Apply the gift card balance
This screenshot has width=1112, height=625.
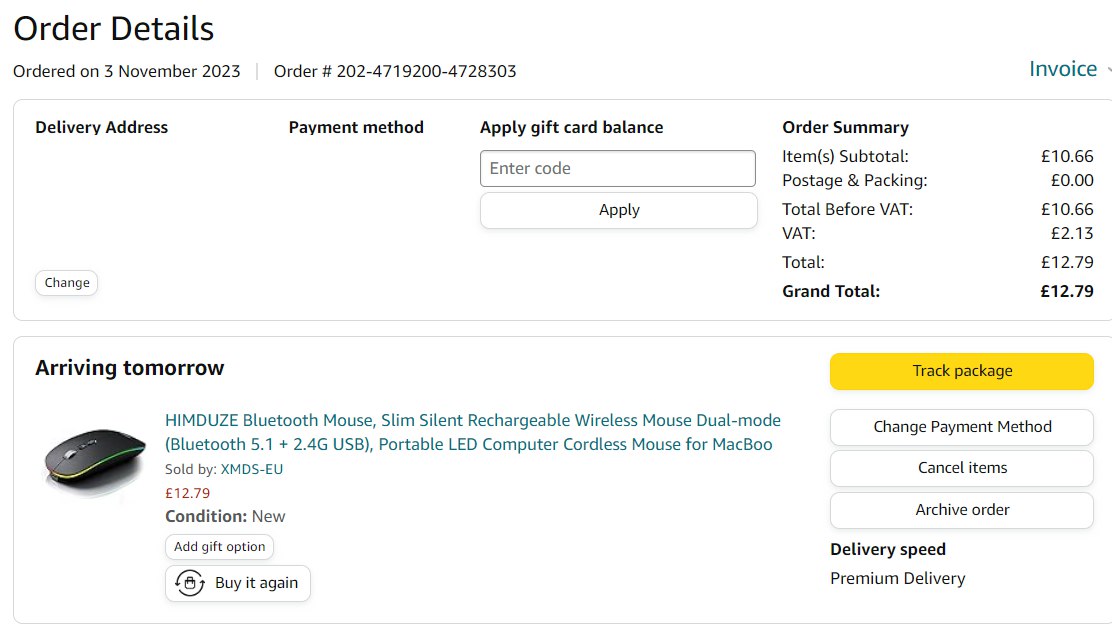pos(618,210)
